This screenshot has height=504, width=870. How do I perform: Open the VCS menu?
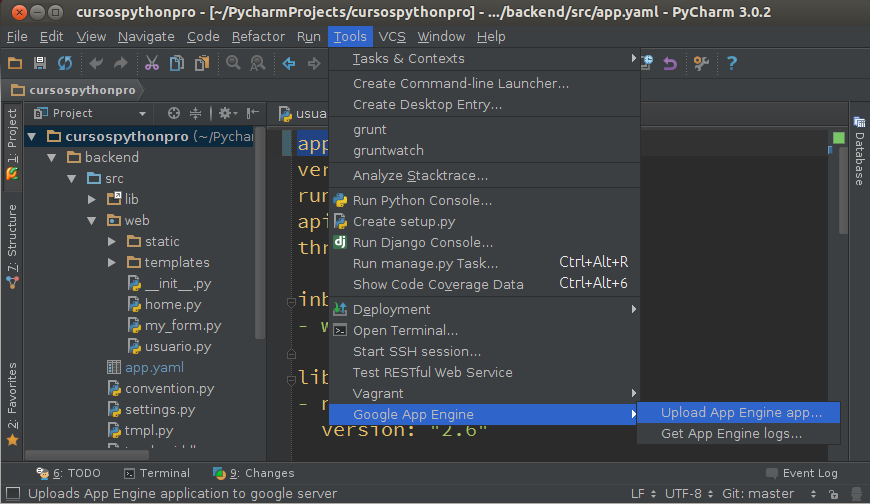392,37
